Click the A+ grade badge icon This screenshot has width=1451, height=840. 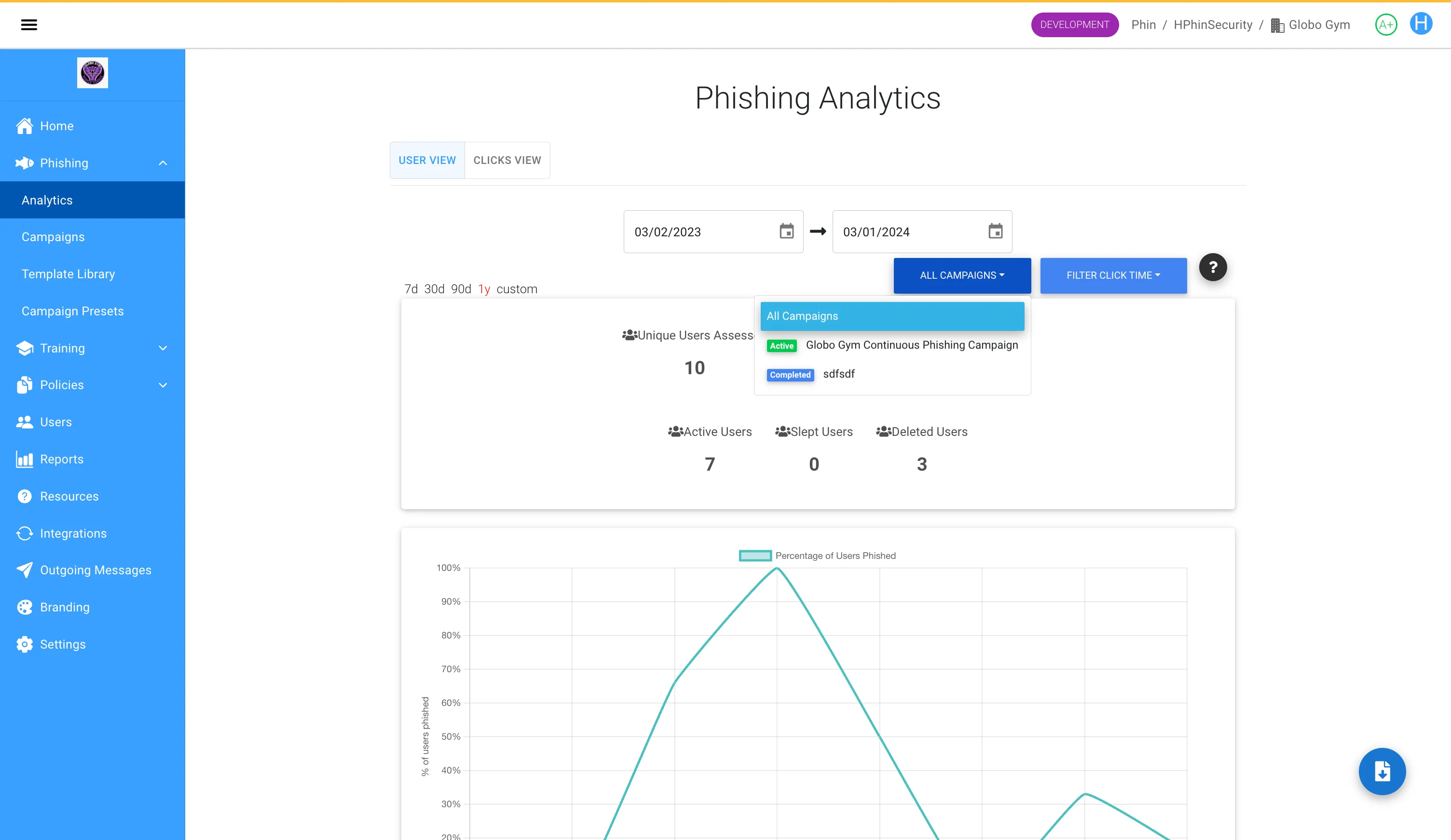pos(1385,25)
